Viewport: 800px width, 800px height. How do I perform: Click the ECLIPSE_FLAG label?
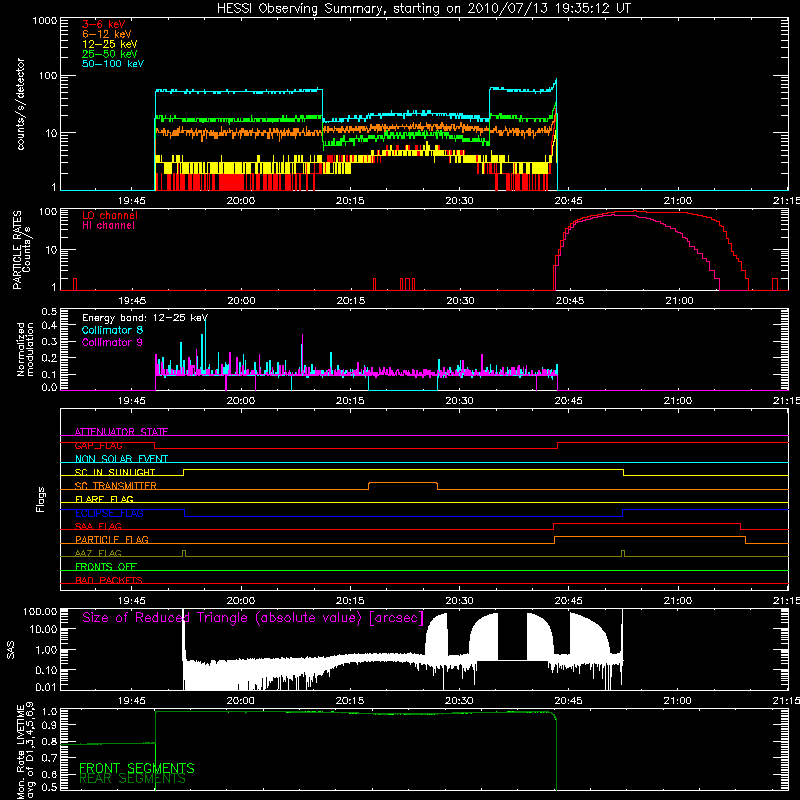coord(109,513)
